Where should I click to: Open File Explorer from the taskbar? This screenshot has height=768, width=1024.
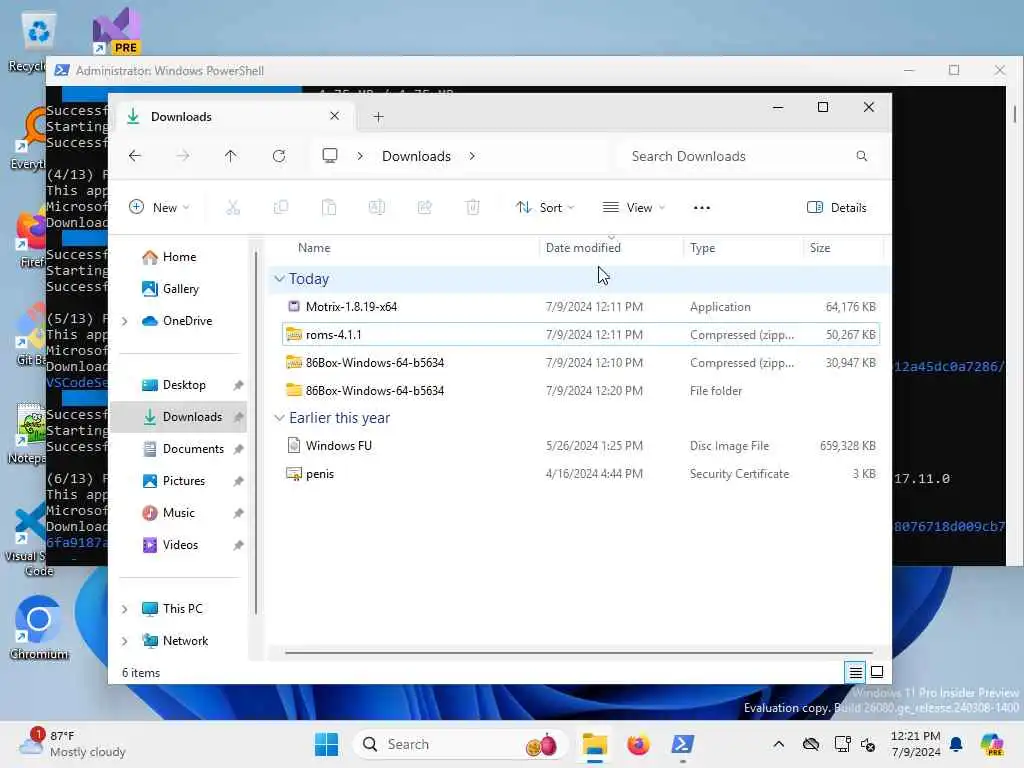pyautogui.click(x=594, y=744)
